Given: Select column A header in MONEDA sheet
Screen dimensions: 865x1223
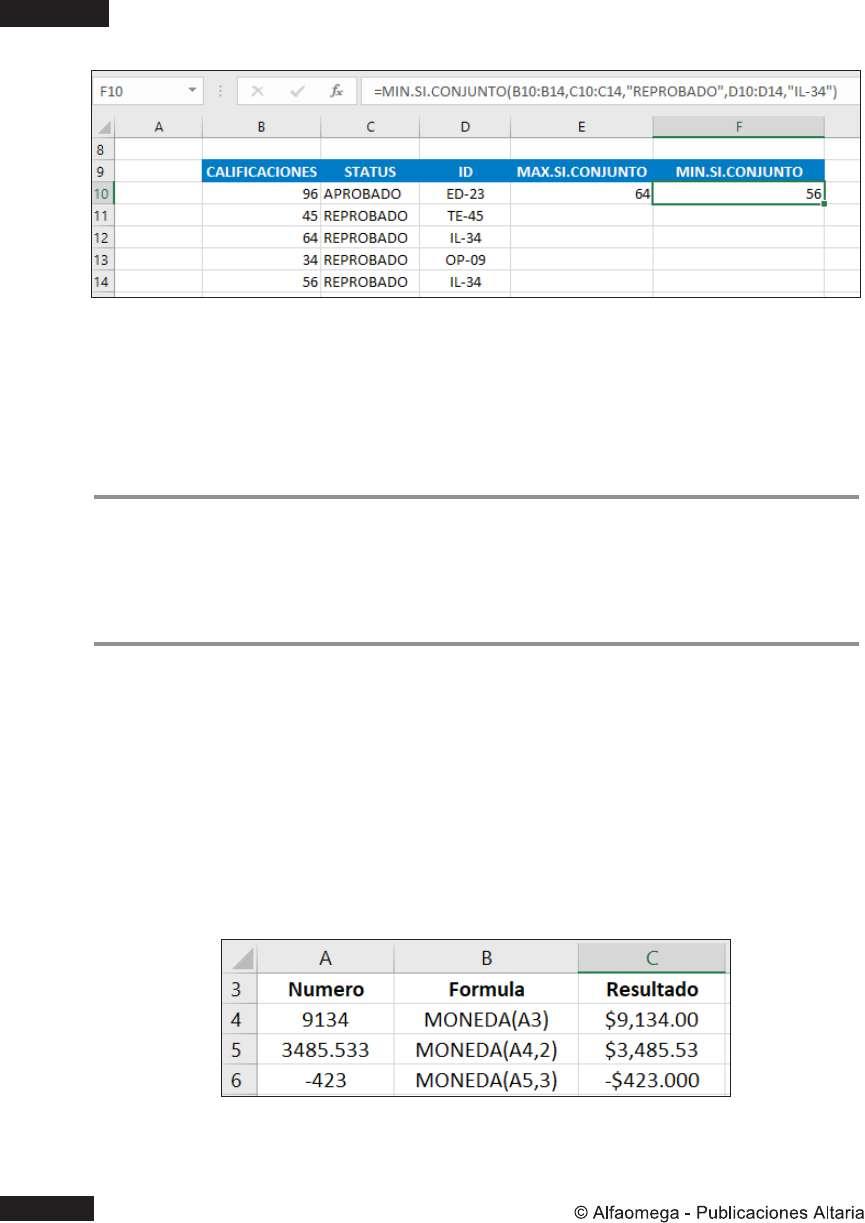Looking at the screenshot, I should (326, 958).
